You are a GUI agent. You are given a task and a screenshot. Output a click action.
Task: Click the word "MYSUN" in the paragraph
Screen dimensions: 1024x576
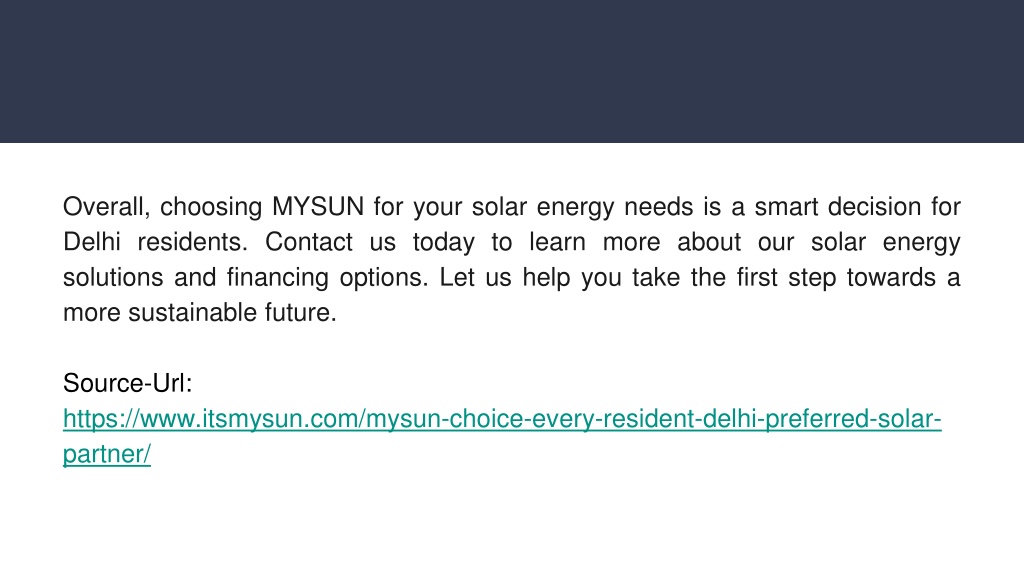pos(318,207)
